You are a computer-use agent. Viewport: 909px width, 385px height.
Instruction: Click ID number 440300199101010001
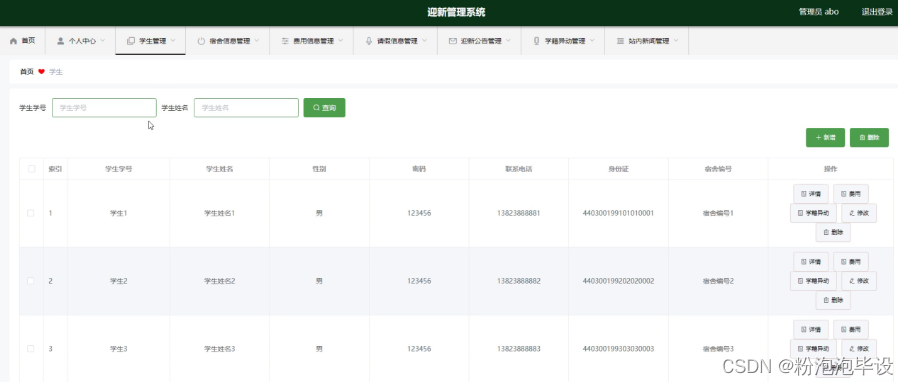(618, 213)
